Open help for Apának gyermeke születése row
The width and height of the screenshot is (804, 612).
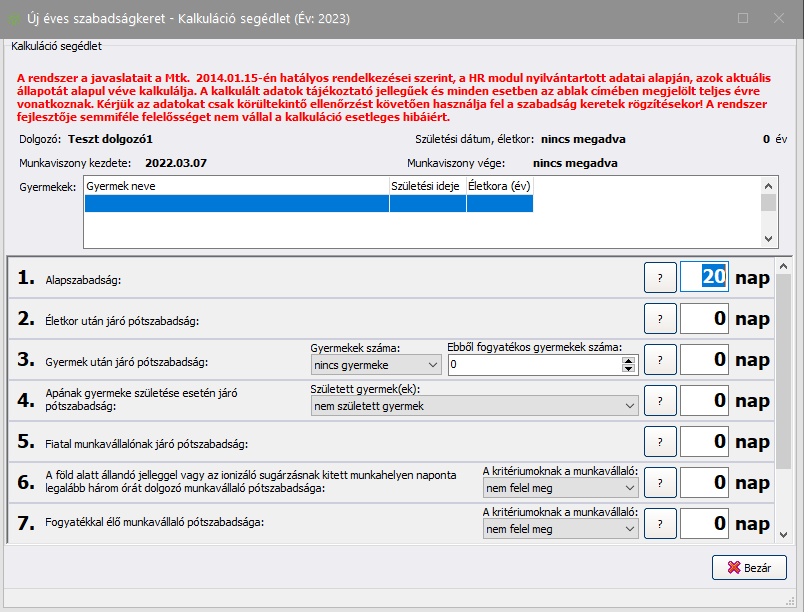(659, 401)
